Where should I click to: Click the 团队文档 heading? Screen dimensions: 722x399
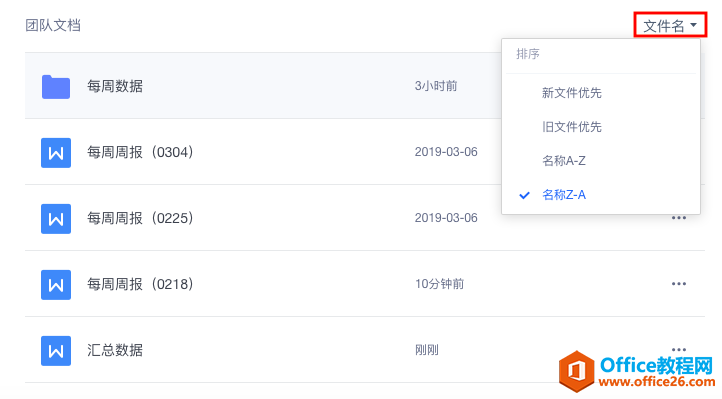pos(53,25)
